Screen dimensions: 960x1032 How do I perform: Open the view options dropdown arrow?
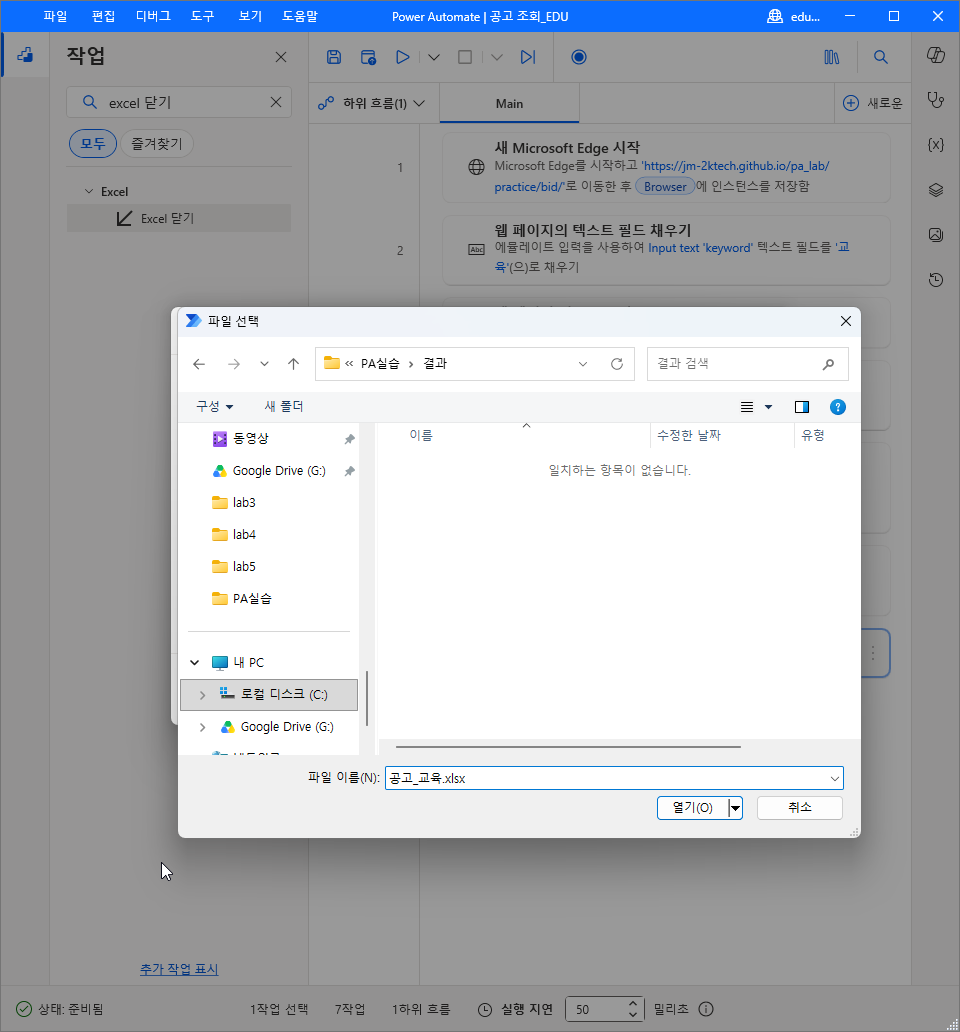coord(768,407)
